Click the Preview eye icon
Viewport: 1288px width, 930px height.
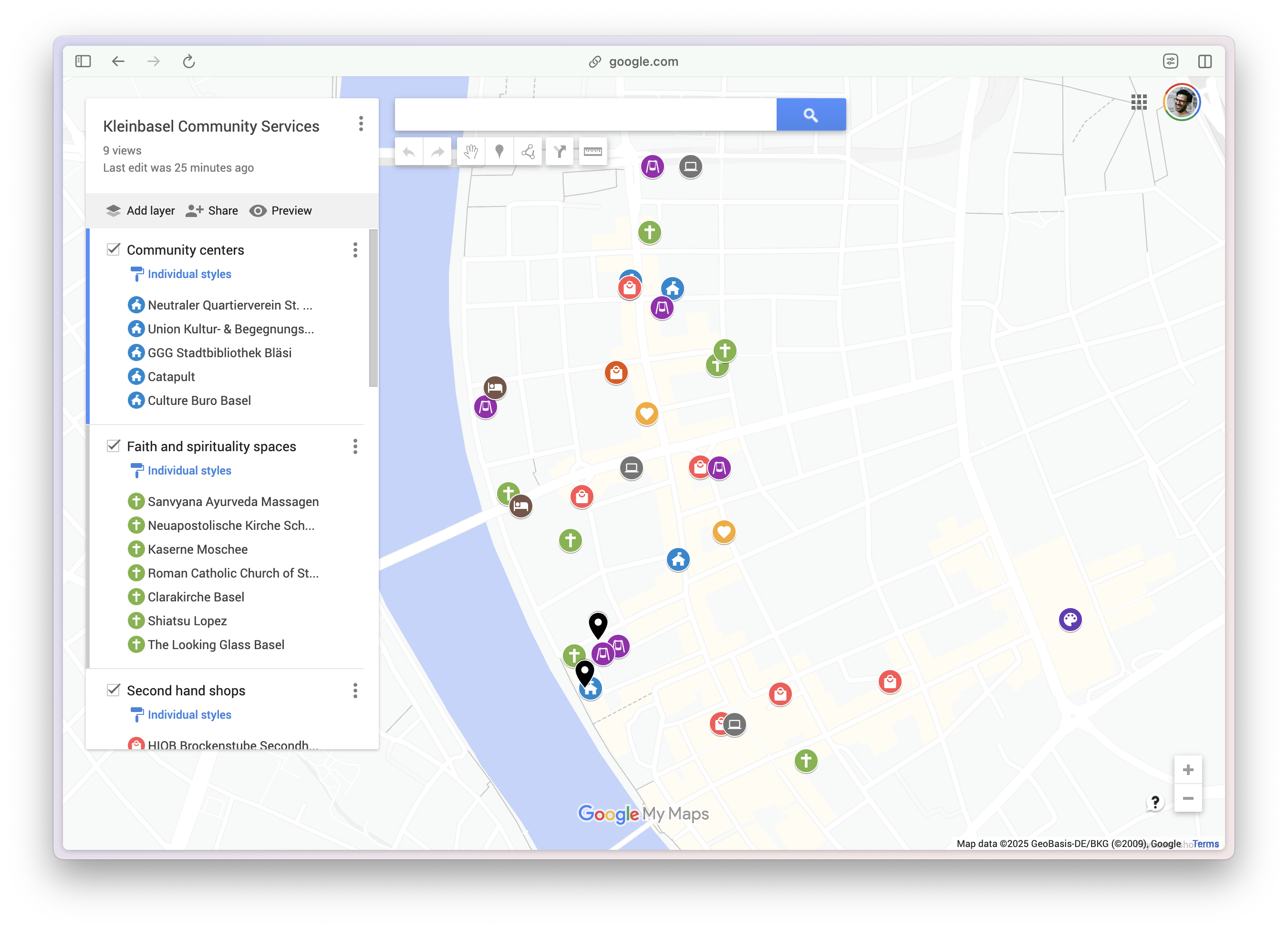click(258, 211)
